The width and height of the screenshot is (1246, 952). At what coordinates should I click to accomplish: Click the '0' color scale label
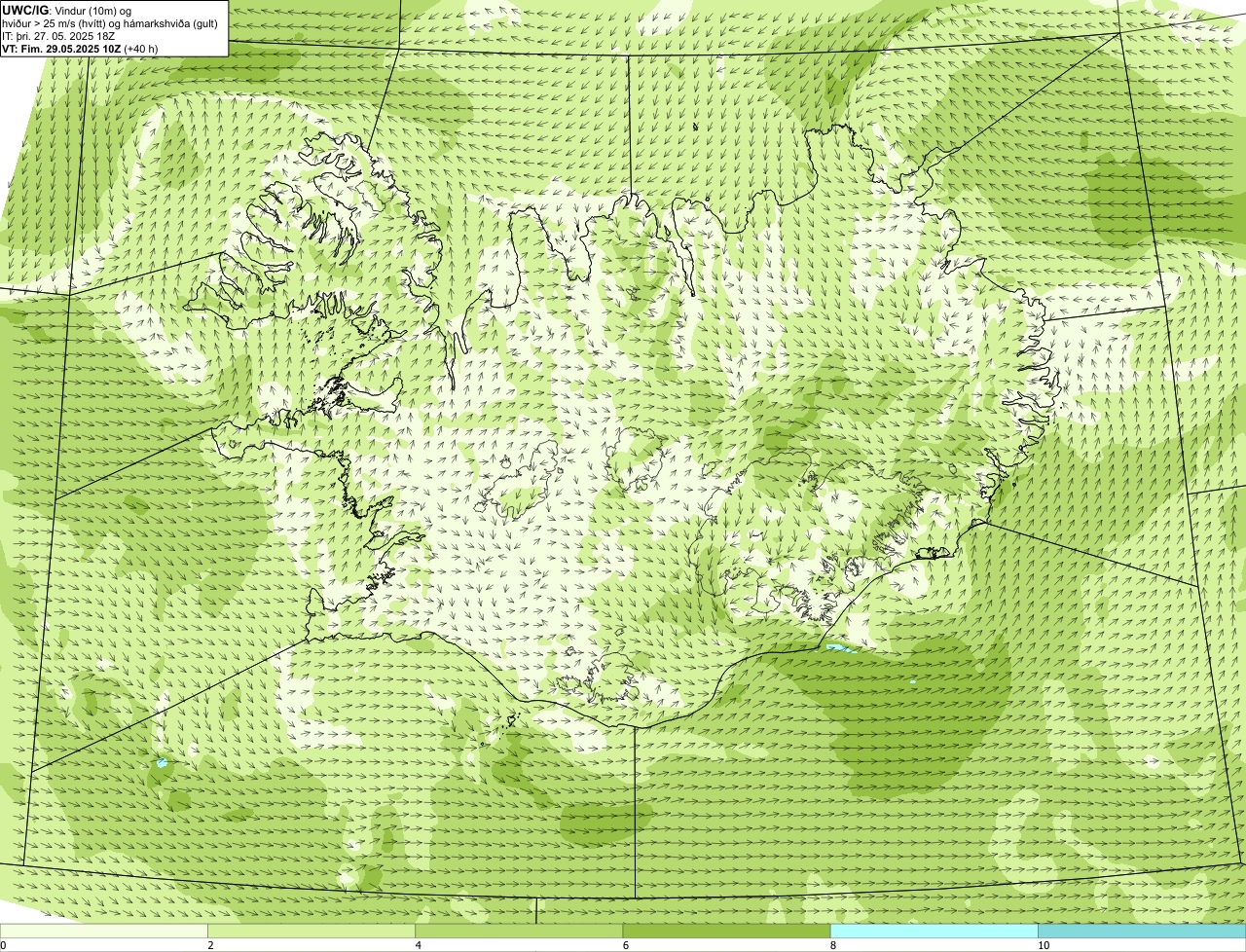[x=4, y=945]
